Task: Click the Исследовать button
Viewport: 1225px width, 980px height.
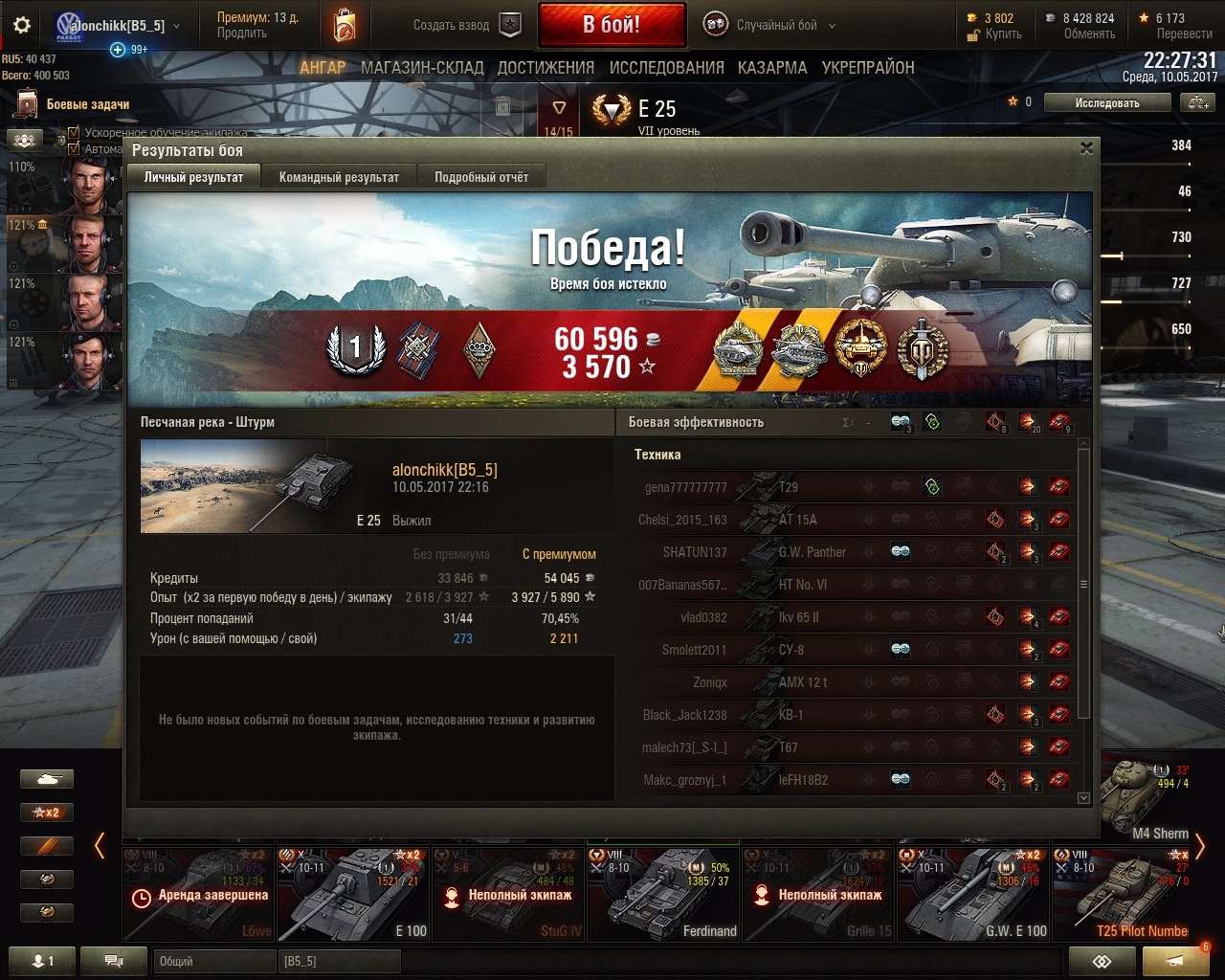Action: (x=1107, y=102)
